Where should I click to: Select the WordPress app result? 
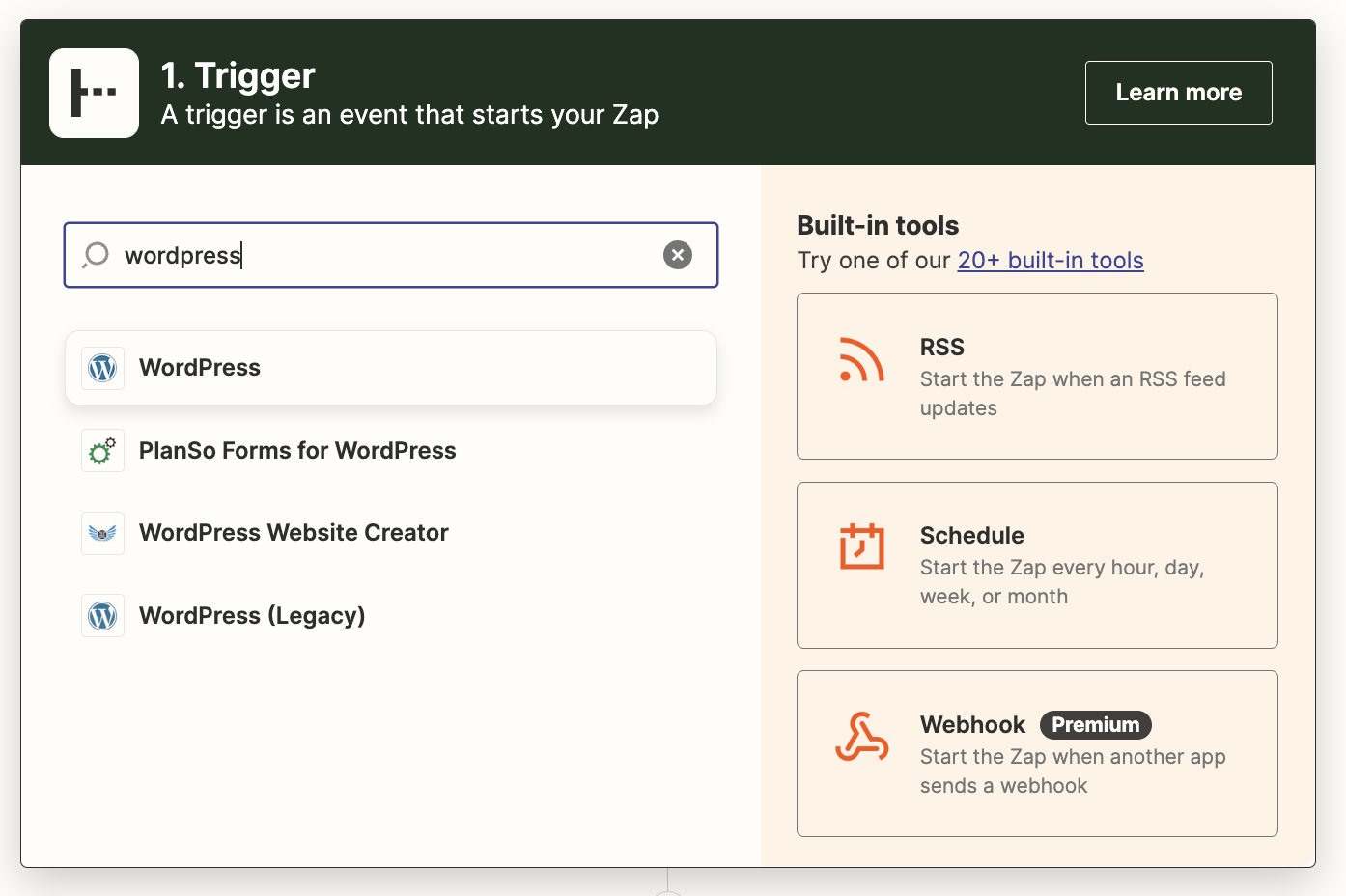point(391,368)
